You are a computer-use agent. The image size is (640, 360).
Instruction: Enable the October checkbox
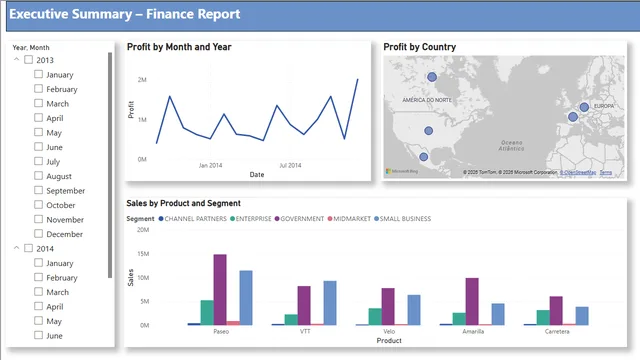coord(38,204)
